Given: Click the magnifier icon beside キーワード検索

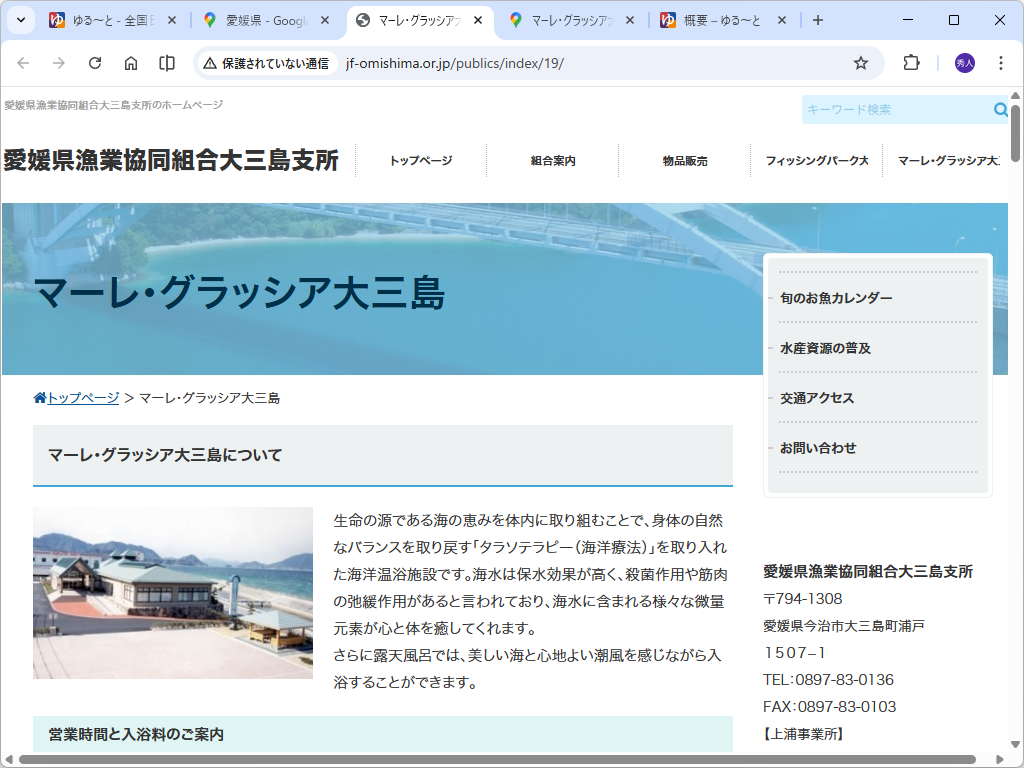Looking at the screenshot, I should click(x=1000, y=110).
